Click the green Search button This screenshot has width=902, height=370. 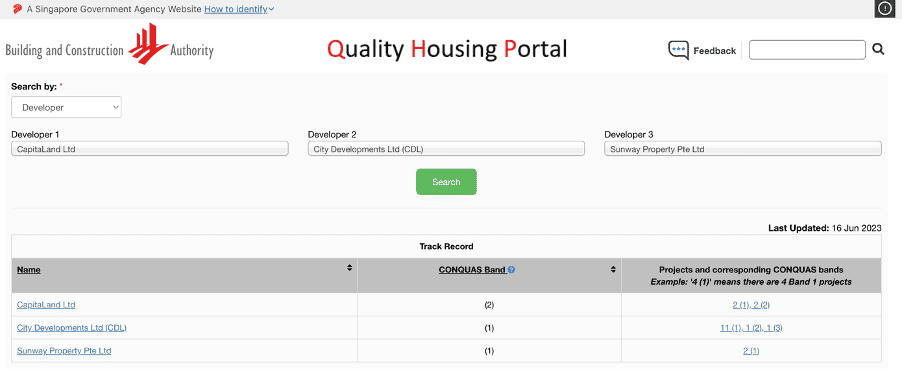(446, 182)
